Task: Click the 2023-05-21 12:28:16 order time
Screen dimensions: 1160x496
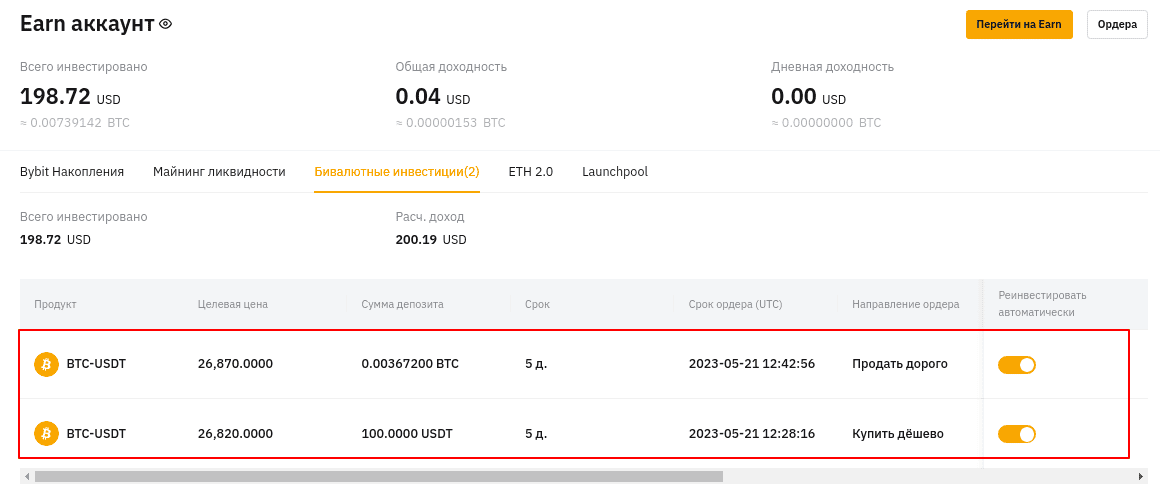Action: 752,434
